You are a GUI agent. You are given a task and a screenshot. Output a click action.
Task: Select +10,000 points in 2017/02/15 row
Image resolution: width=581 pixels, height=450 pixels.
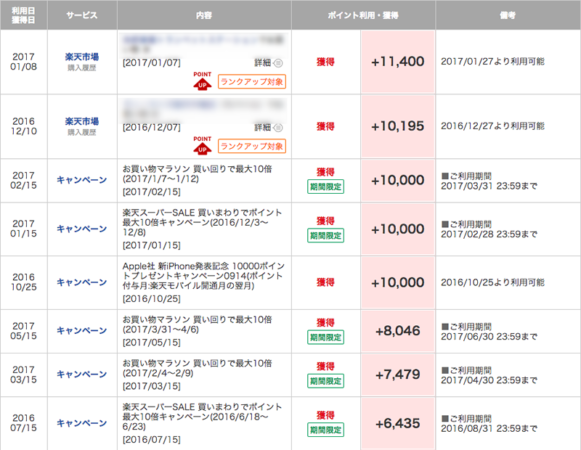[x=398, y=180]
